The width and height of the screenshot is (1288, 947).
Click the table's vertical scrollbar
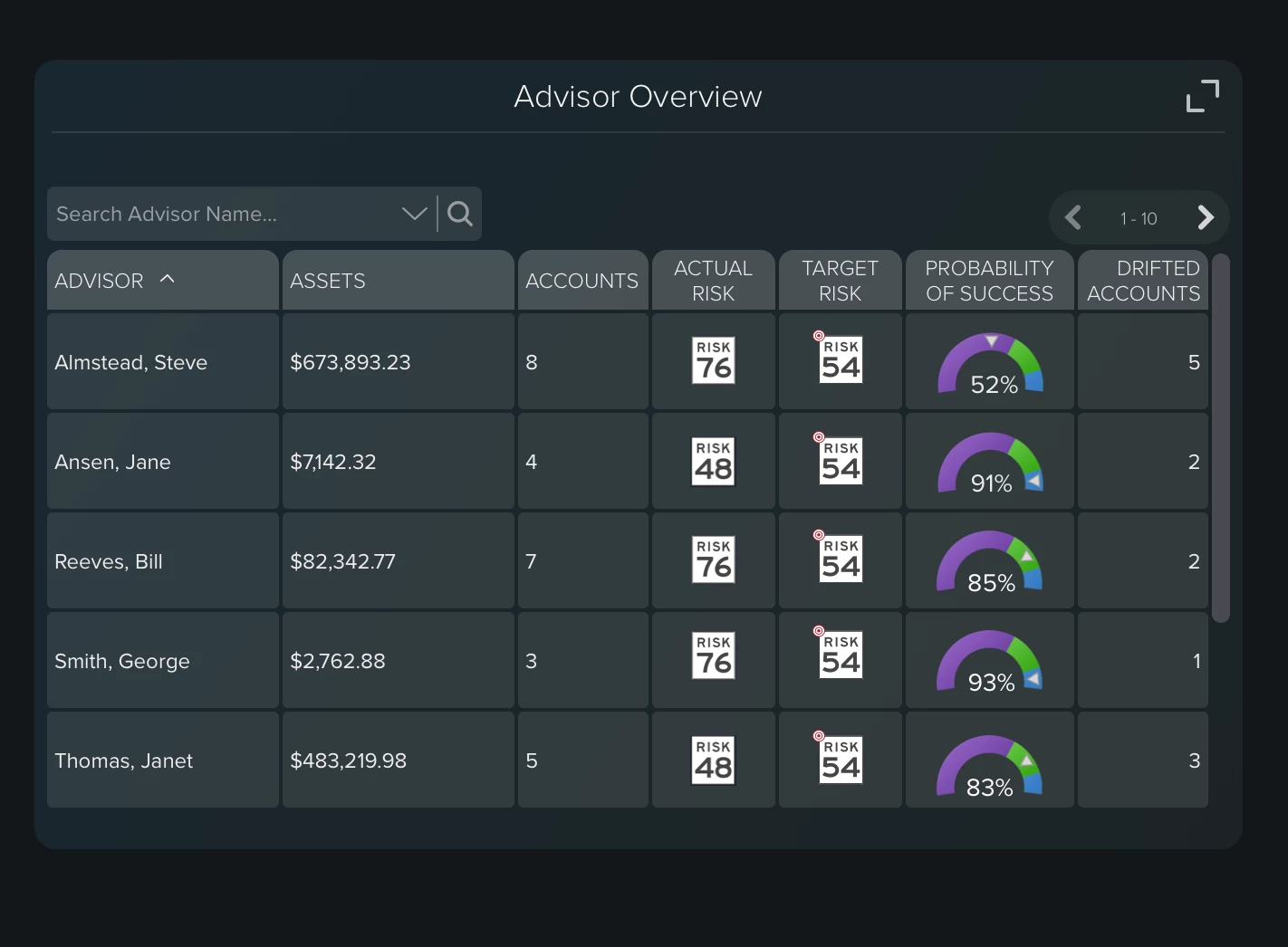tap(1221, 438)
